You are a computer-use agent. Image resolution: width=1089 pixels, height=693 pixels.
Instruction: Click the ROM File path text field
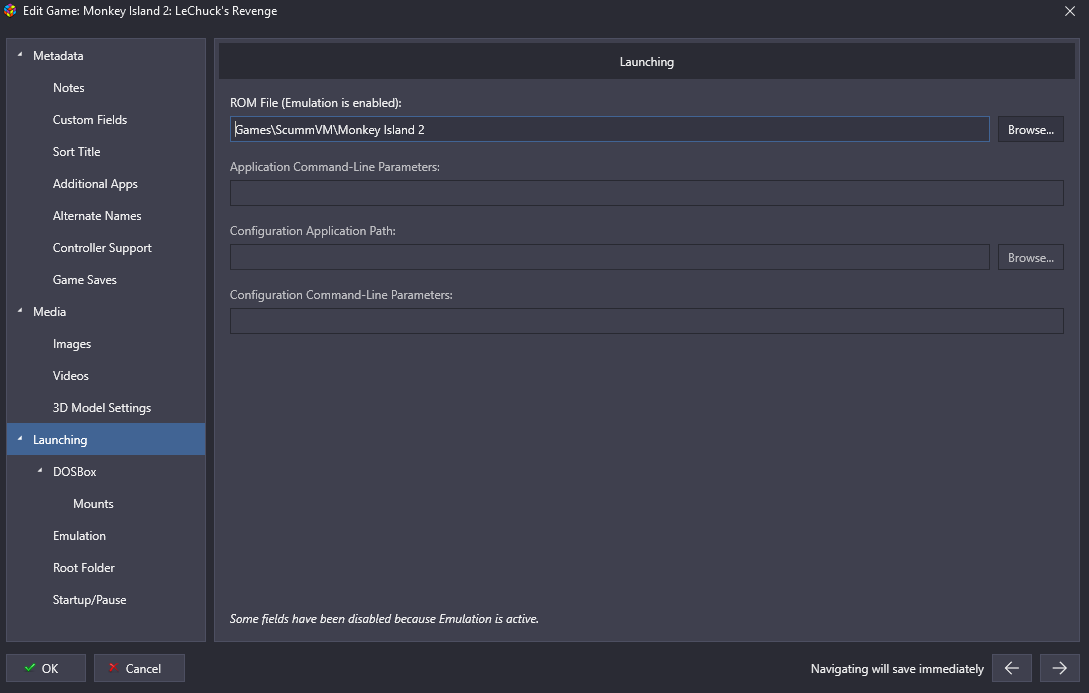click(x=609, y=129)
